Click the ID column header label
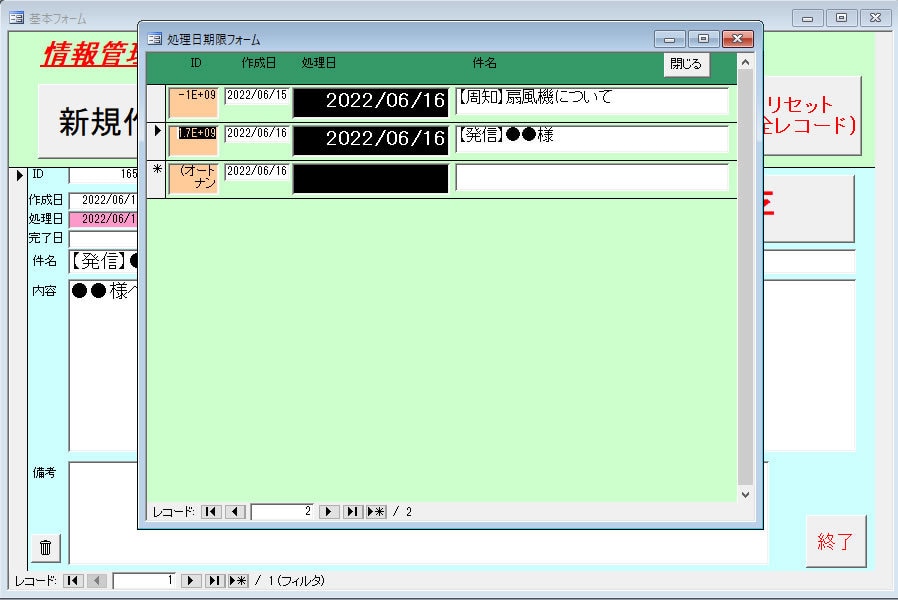This screenshot has height=600, width=898. coord(196,63)
